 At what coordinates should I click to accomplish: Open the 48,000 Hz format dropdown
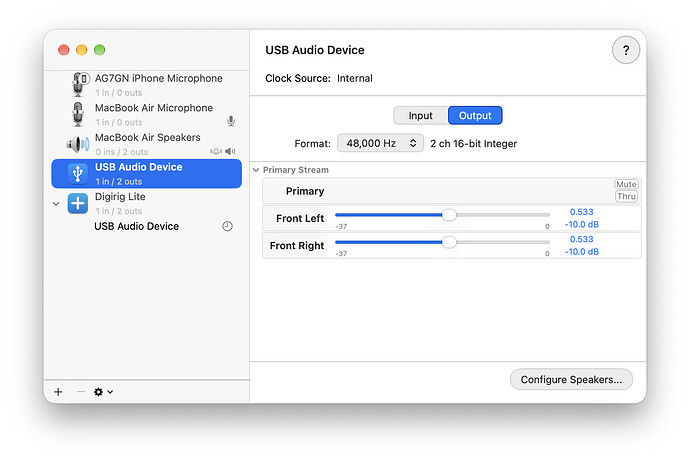380,143
